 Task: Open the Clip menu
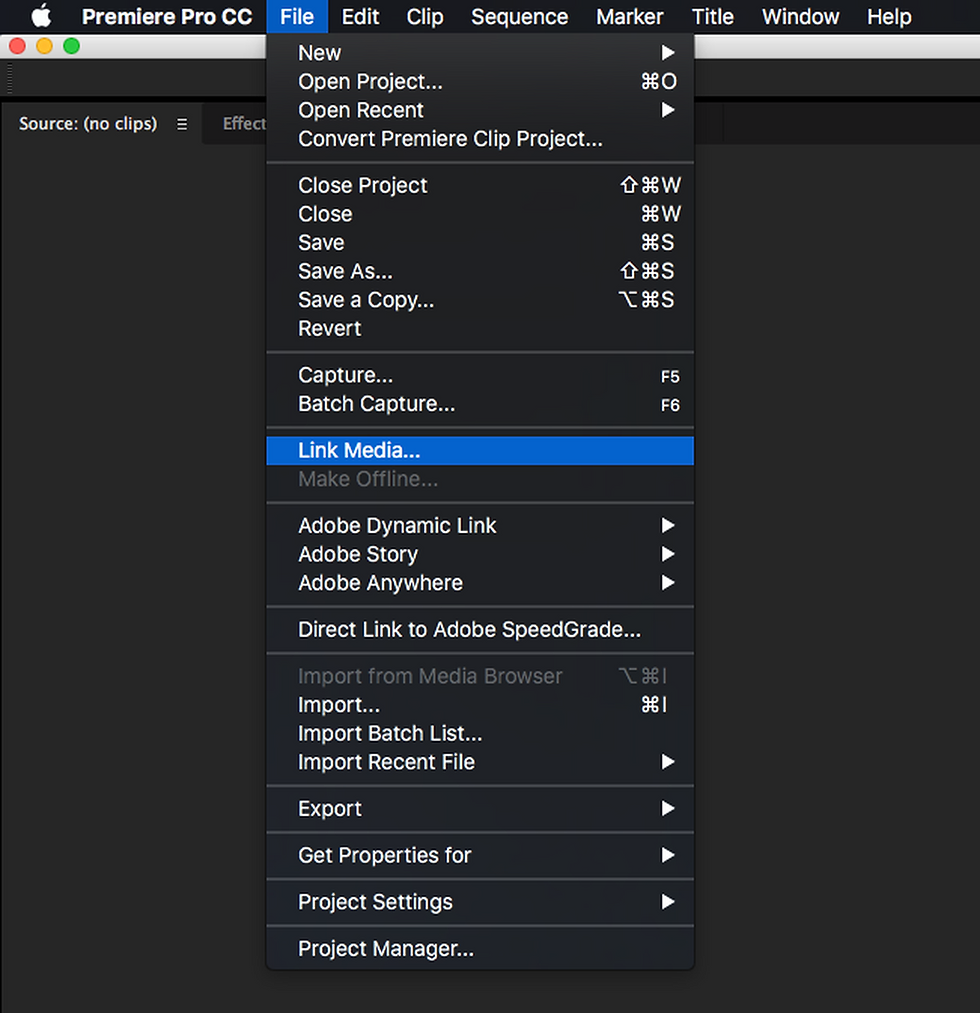pyautogui.click(x=424, y=16)
